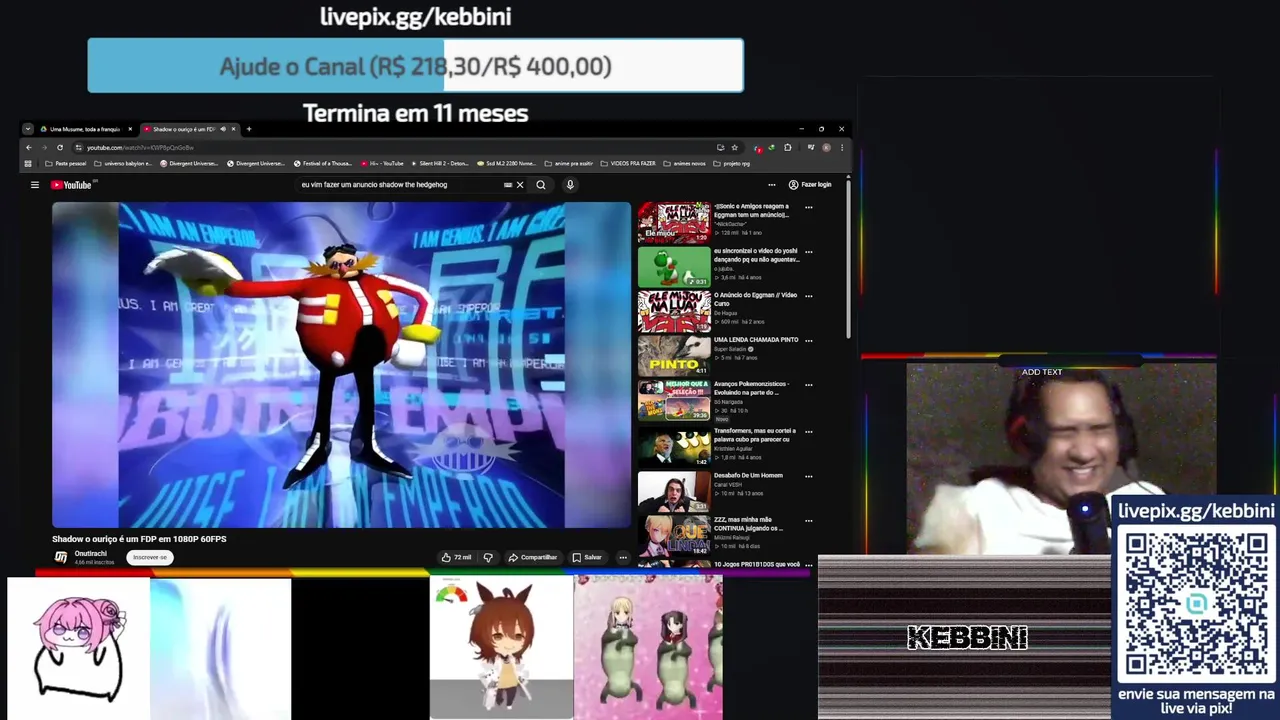Screen dimensions: 1280x720
Task: Open the projeto rpg bookmark folder
Action: (732, 163)
